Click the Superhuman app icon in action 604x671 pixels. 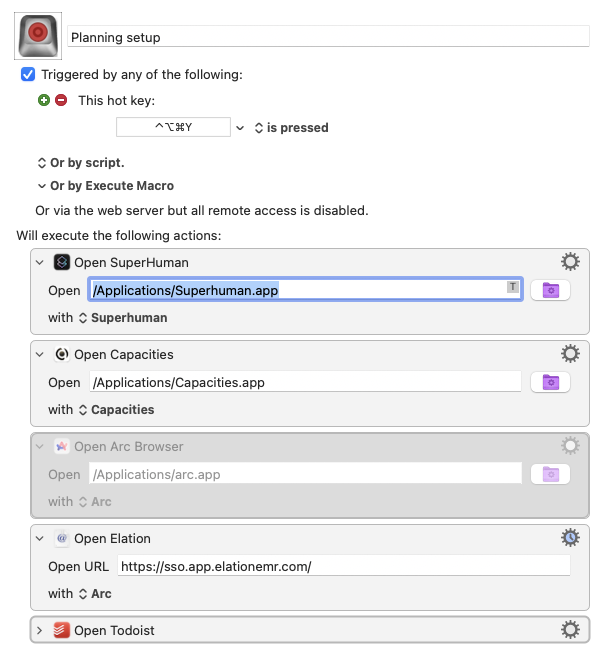pos(62,262)
